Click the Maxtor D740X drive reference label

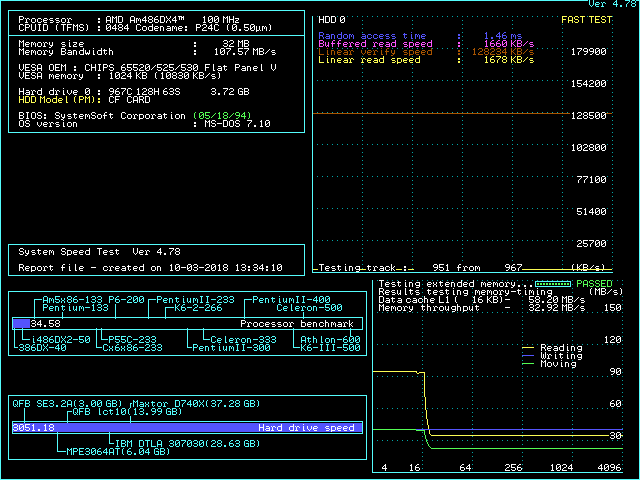[x=184, y=403]
